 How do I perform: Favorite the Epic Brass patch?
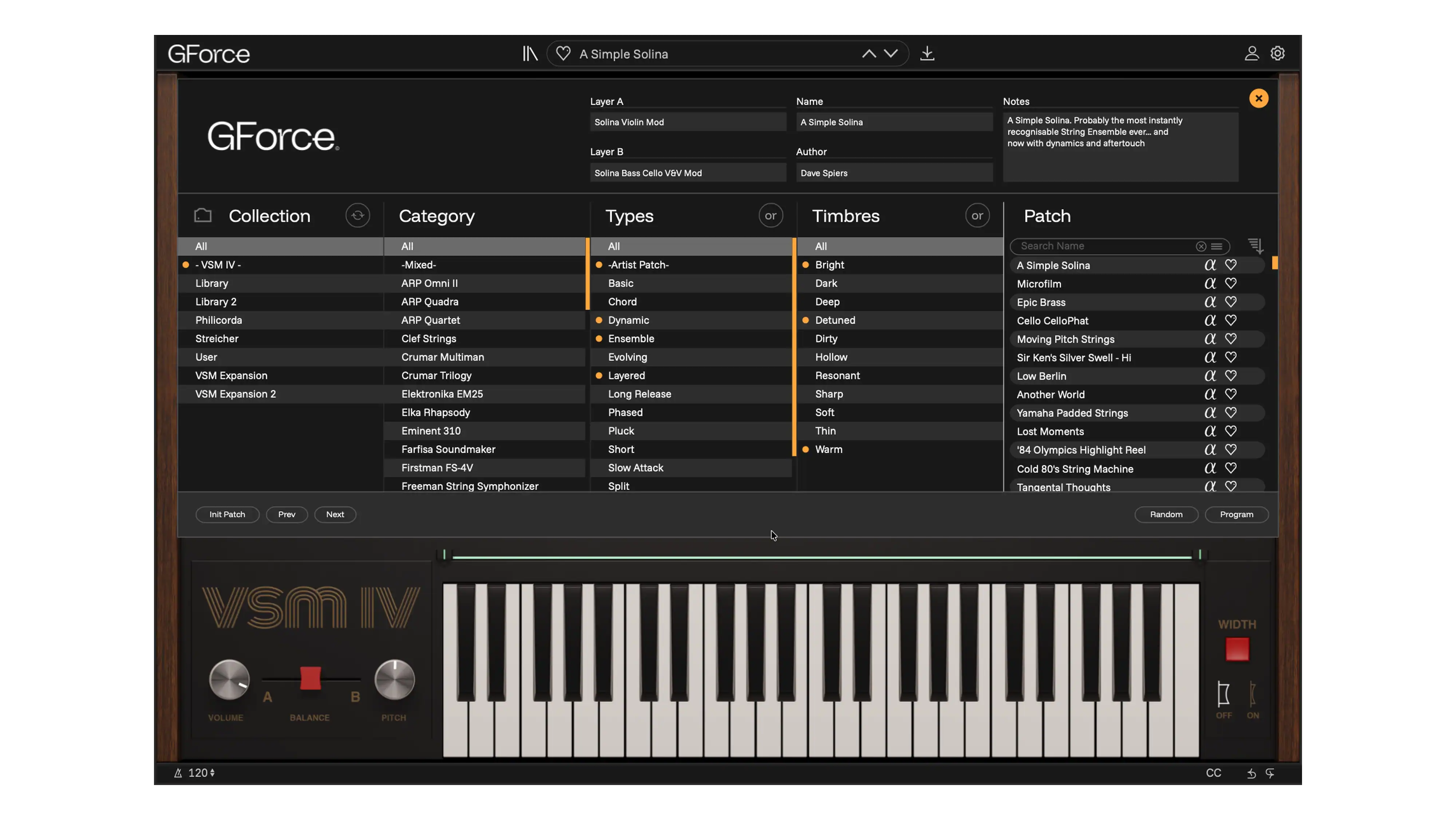click(x=1230, y=303)
